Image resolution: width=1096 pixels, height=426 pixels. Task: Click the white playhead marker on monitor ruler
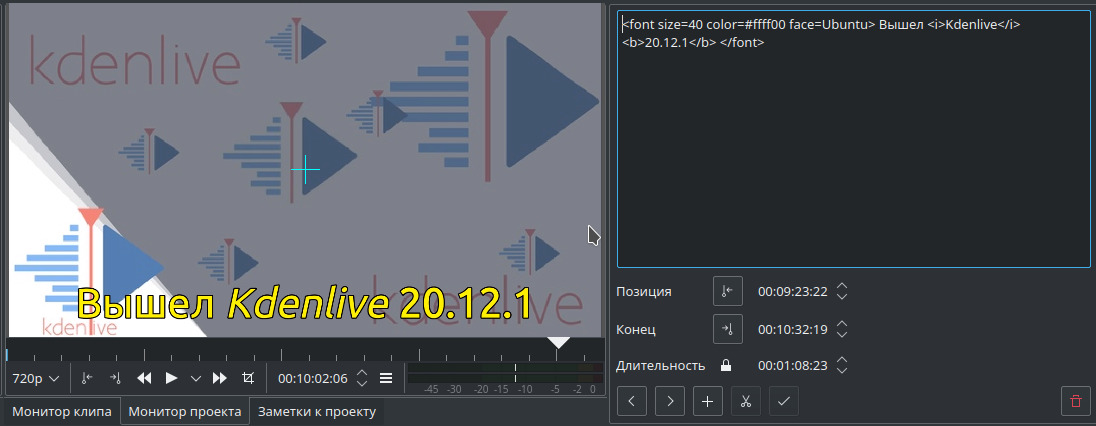tap(558, 342)
